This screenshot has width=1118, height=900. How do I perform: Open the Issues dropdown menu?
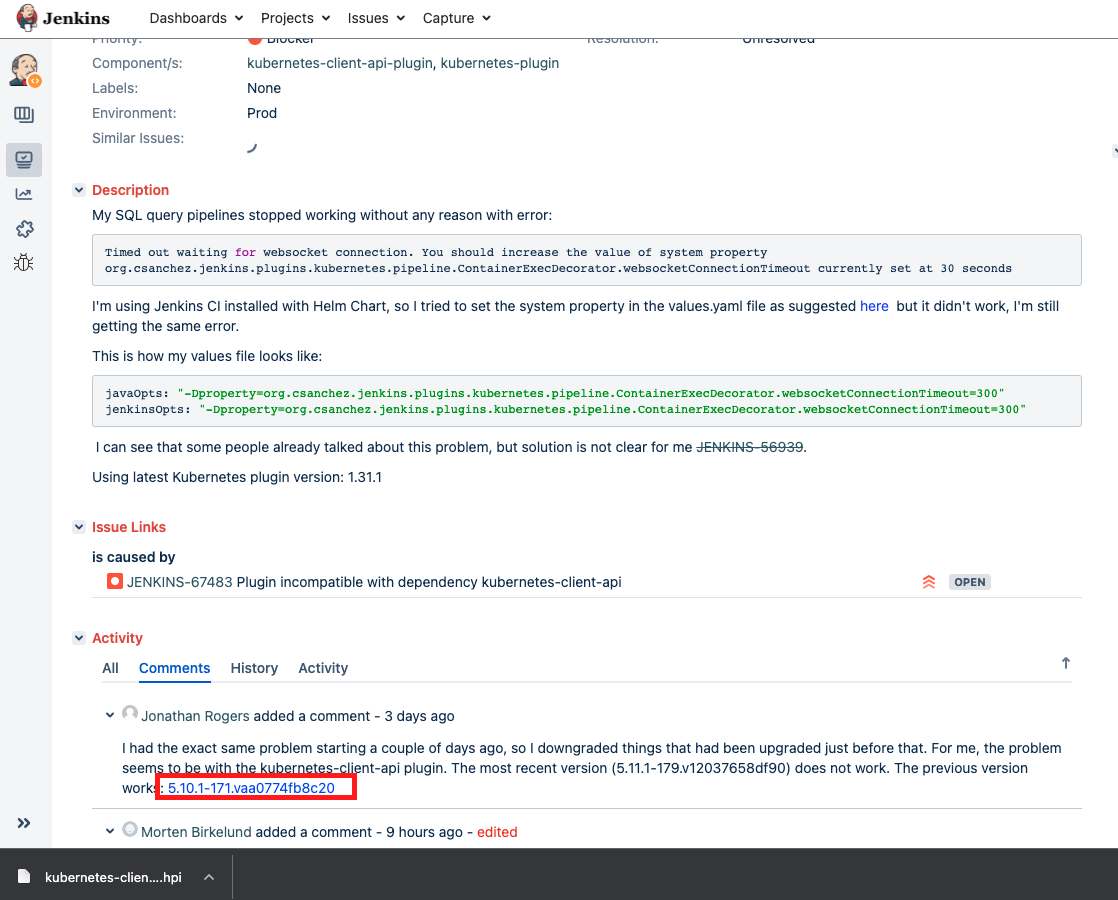(376, 18)
